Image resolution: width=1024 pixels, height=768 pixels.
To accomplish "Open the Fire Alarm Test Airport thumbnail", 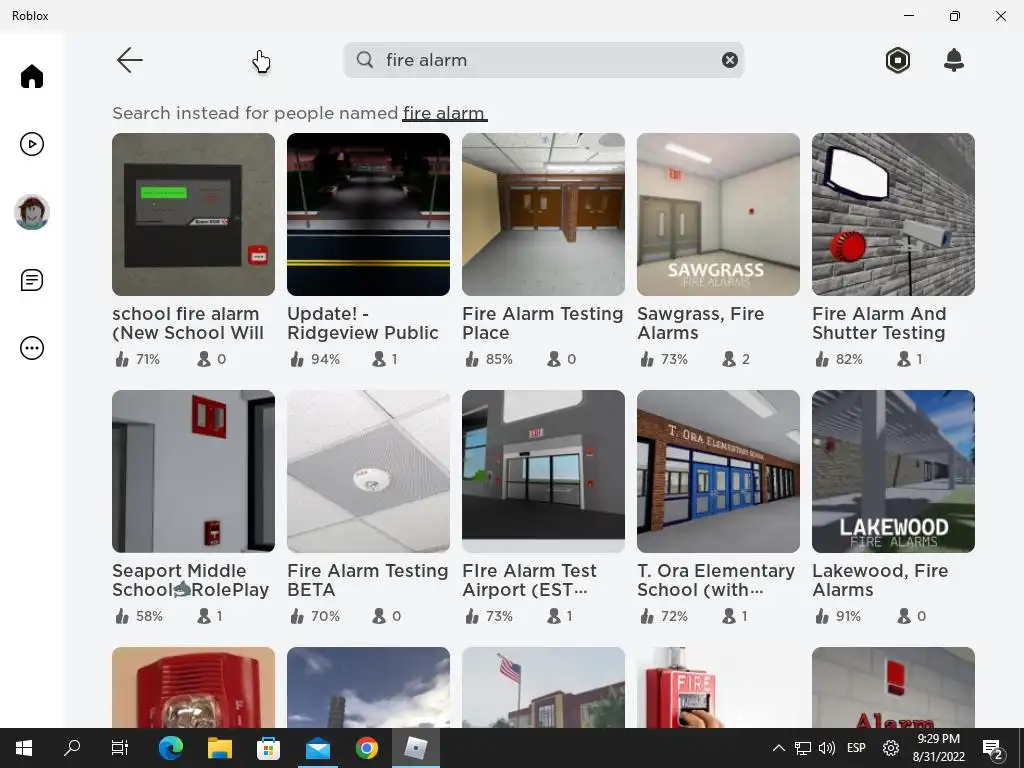I will point(543,472).
